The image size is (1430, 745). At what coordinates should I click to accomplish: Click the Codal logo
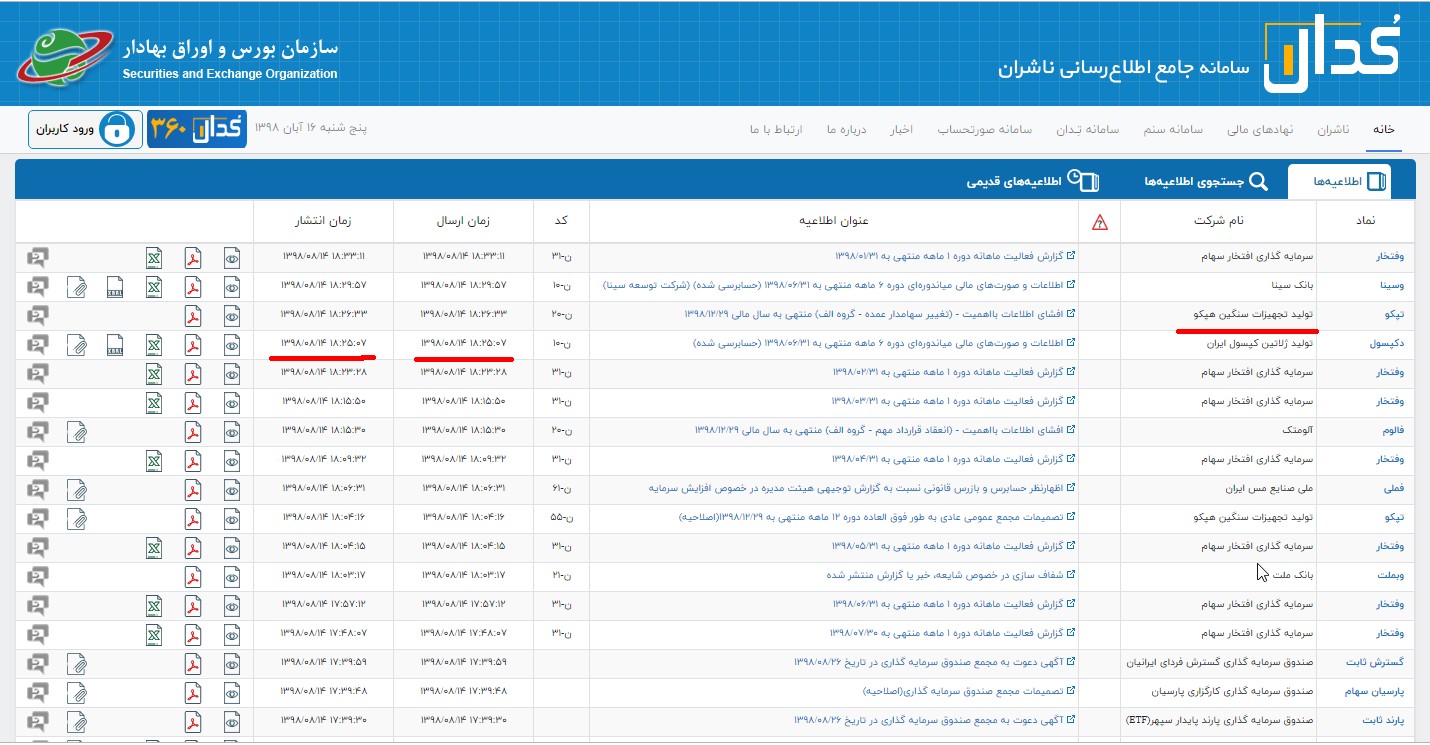tap(1330, 52)
